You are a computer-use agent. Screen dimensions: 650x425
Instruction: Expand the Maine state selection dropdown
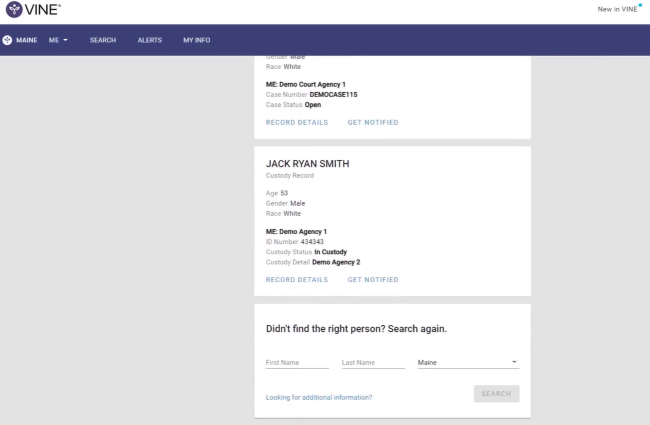468,362
